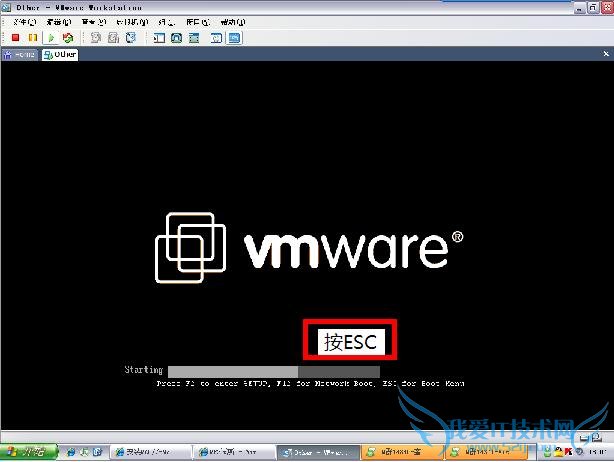This screenshot has height=462, width=614.
Task: Click the VMware icon in the title bar
Action: [6, 7]
